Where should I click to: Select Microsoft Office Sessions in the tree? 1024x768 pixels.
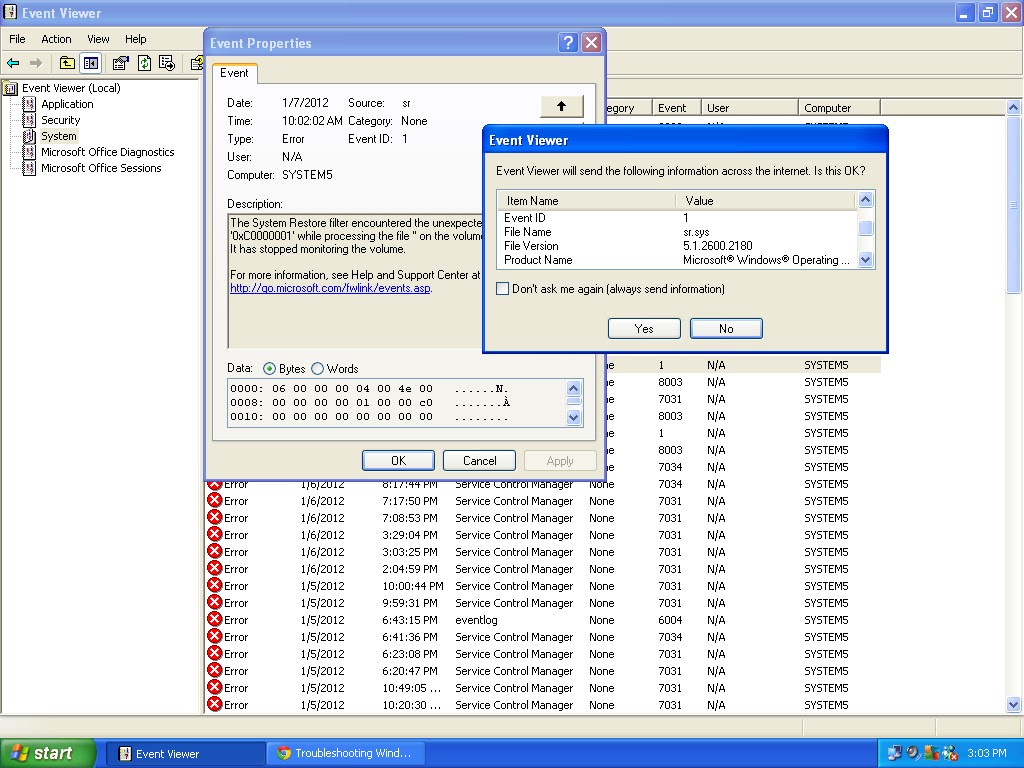(101, 168)
